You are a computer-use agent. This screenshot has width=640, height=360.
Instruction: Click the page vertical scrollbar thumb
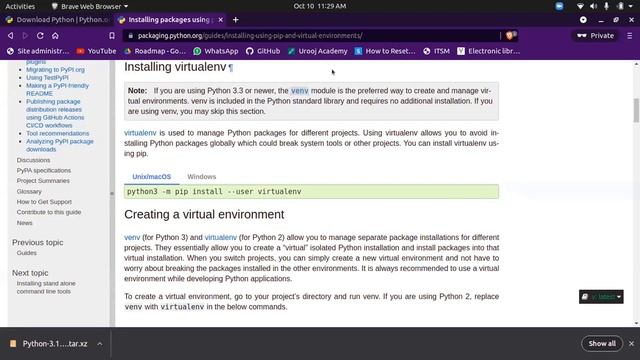coord(636,110)
